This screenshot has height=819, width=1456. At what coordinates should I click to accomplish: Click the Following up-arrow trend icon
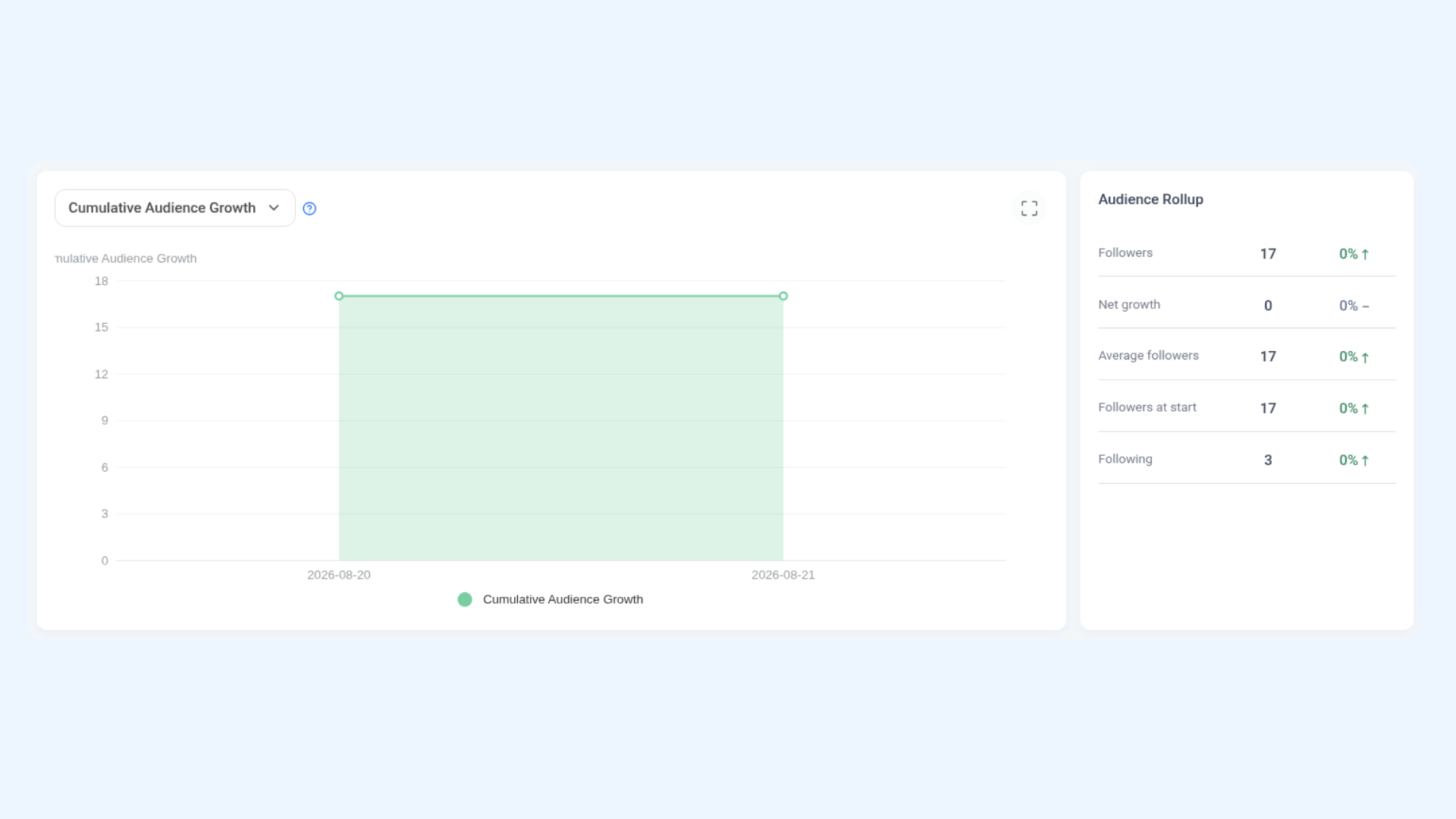click(x=1365, y=460)
